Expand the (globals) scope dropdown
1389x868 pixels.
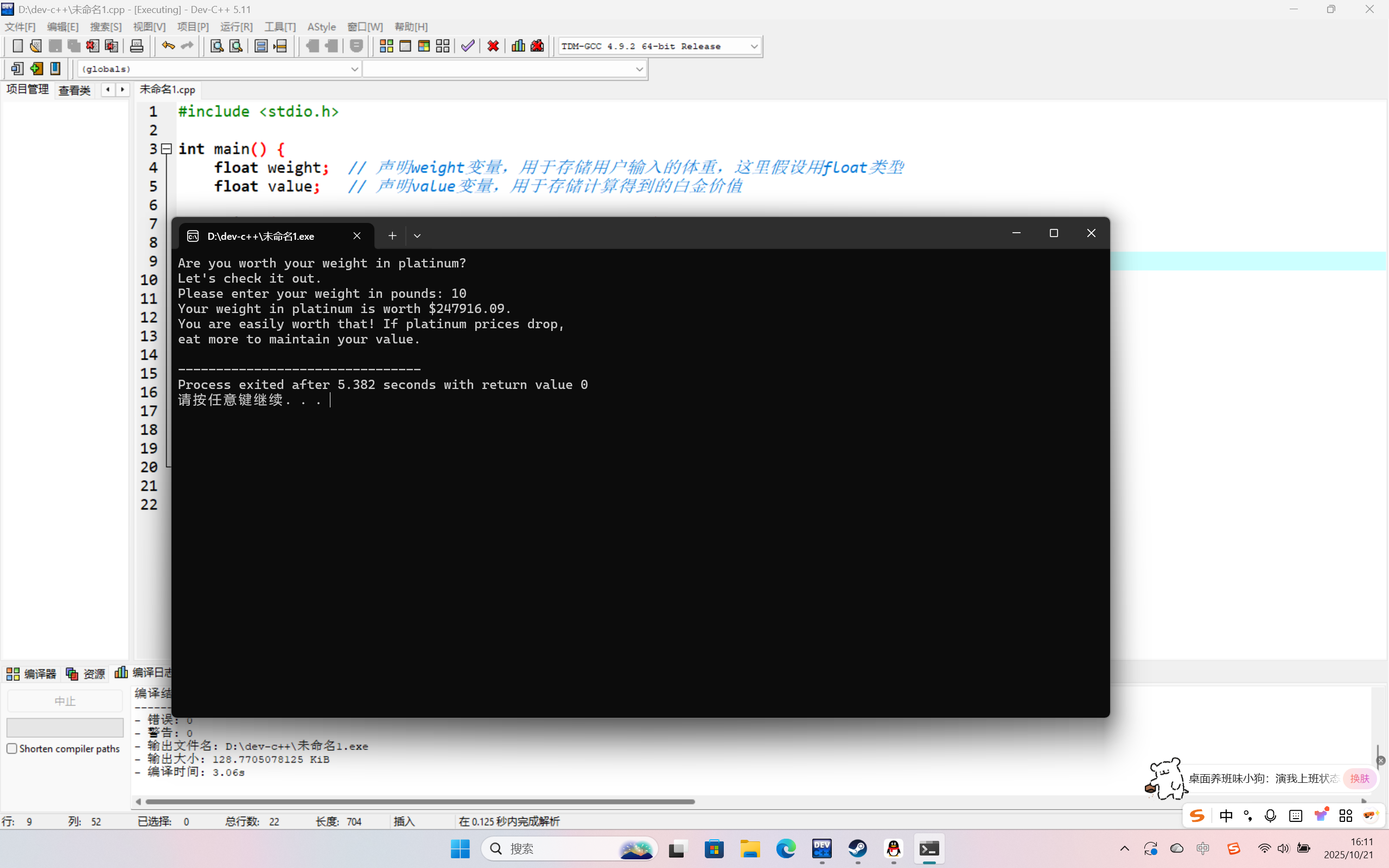[354, 69]
